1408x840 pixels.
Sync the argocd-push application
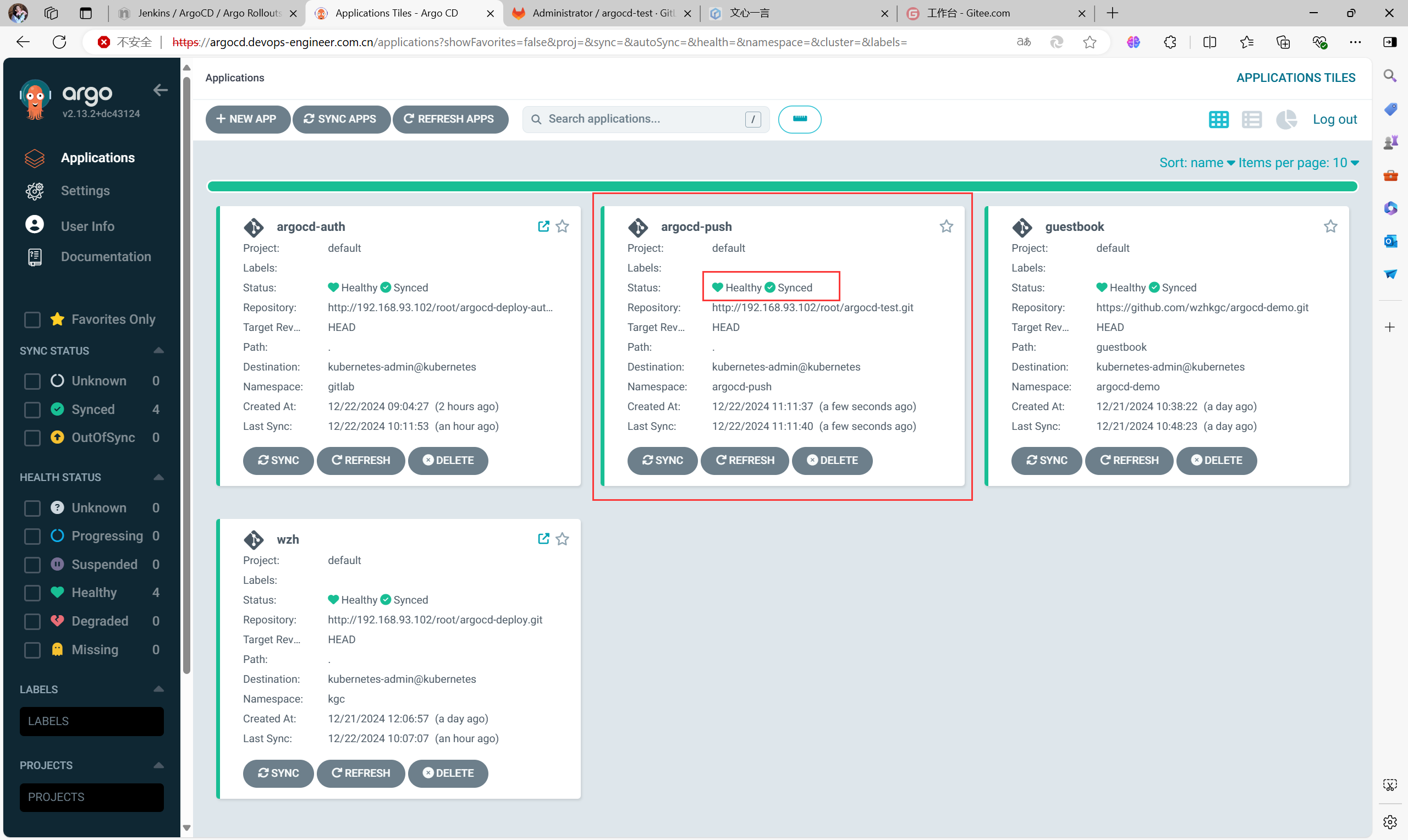(662, 461)
